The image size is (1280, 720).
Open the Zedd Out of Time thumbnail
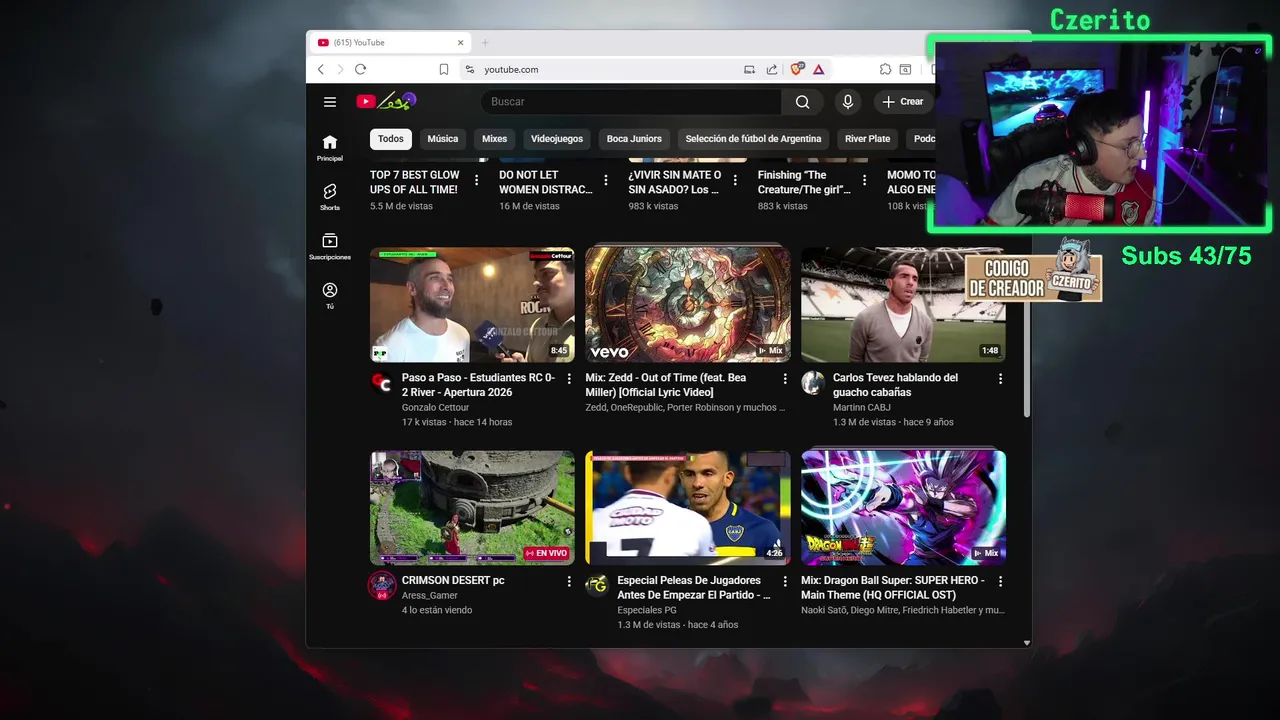coord(688,305)
